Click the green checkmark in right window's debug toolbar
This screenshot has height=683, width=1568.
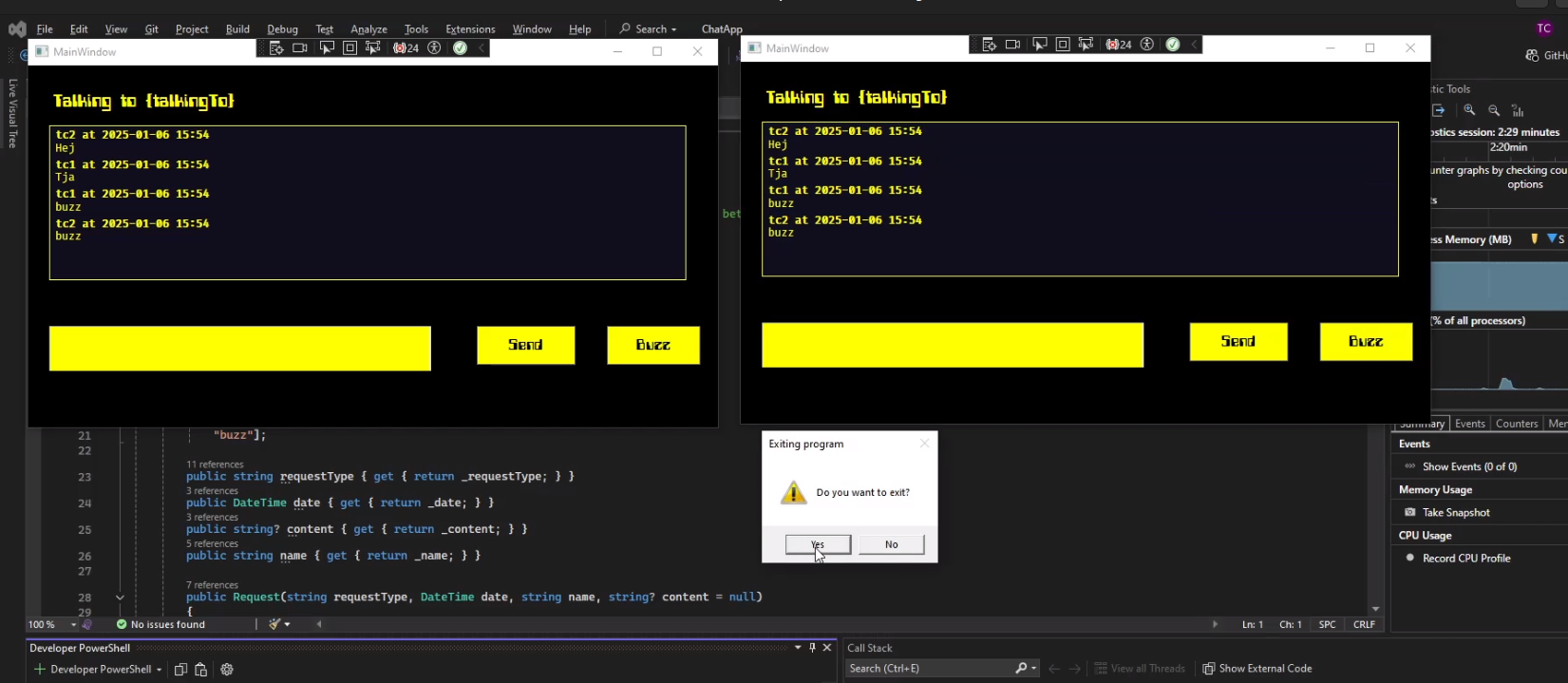coord(1173,45)
